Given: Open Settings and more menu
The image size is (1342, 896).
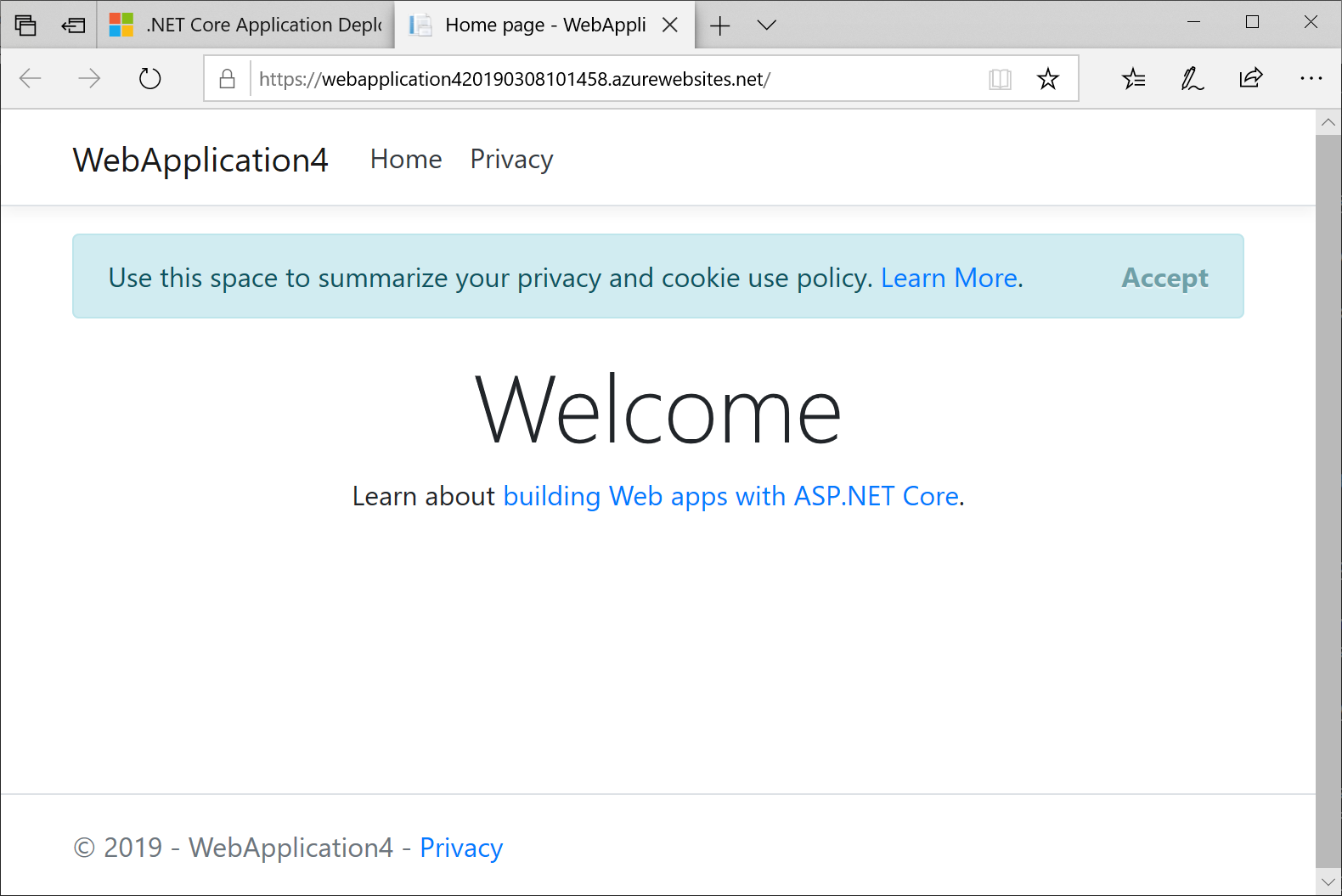Looking at the screenshot, I should click(x=1311, y=79).
